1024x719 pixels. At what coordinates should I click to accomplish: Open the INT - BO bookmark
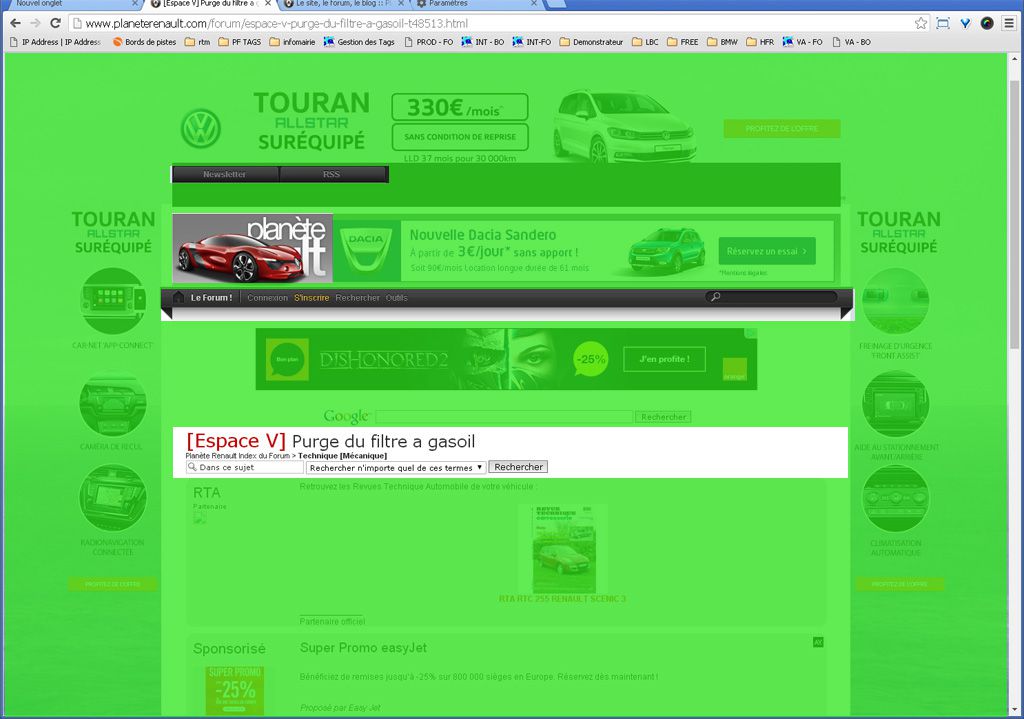click(x=483, y=42)
